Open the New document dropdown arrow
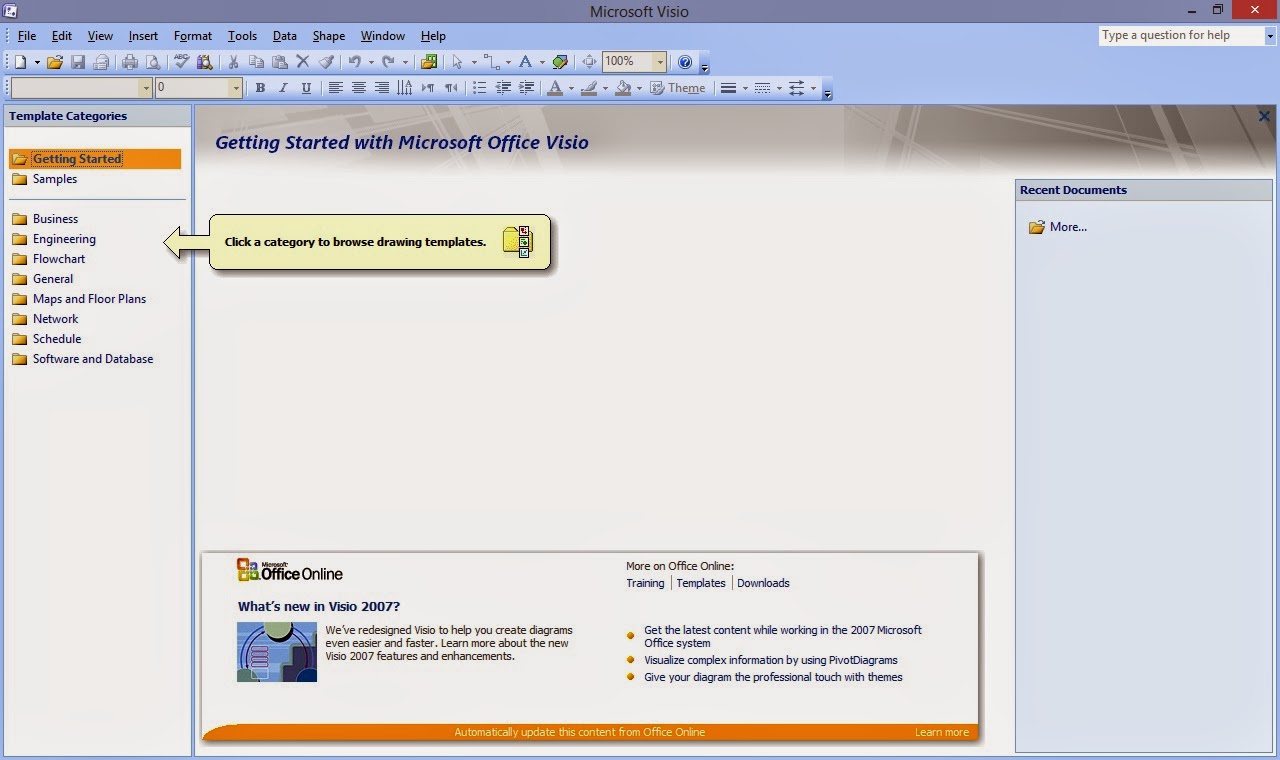Viewport: 1280px width, 760px height. coord(37,62)
